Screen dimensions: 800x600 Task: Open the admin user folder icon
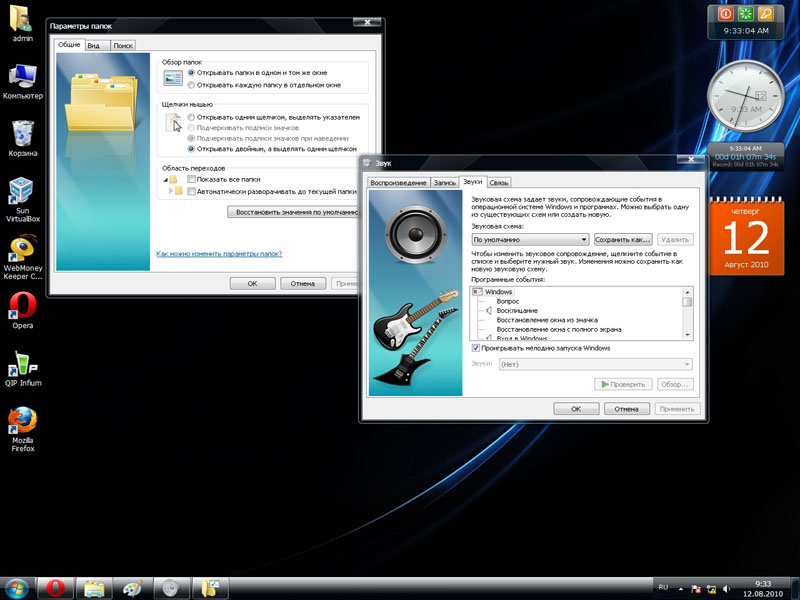(22, 23)
